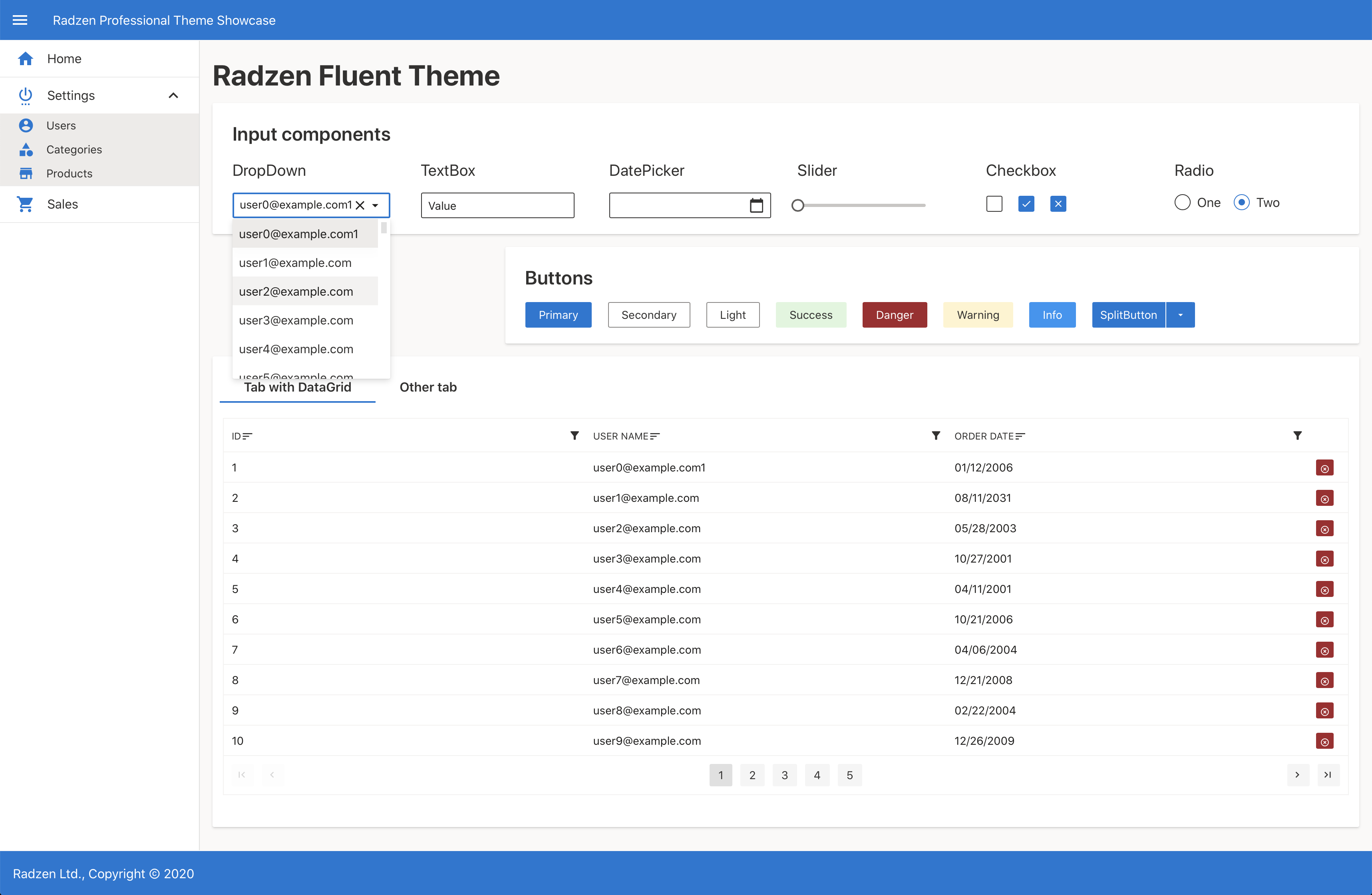Choose user0@example.com1 from dropdown list
The width and height of the screenshot is (1372, 895).
[305, 234]
